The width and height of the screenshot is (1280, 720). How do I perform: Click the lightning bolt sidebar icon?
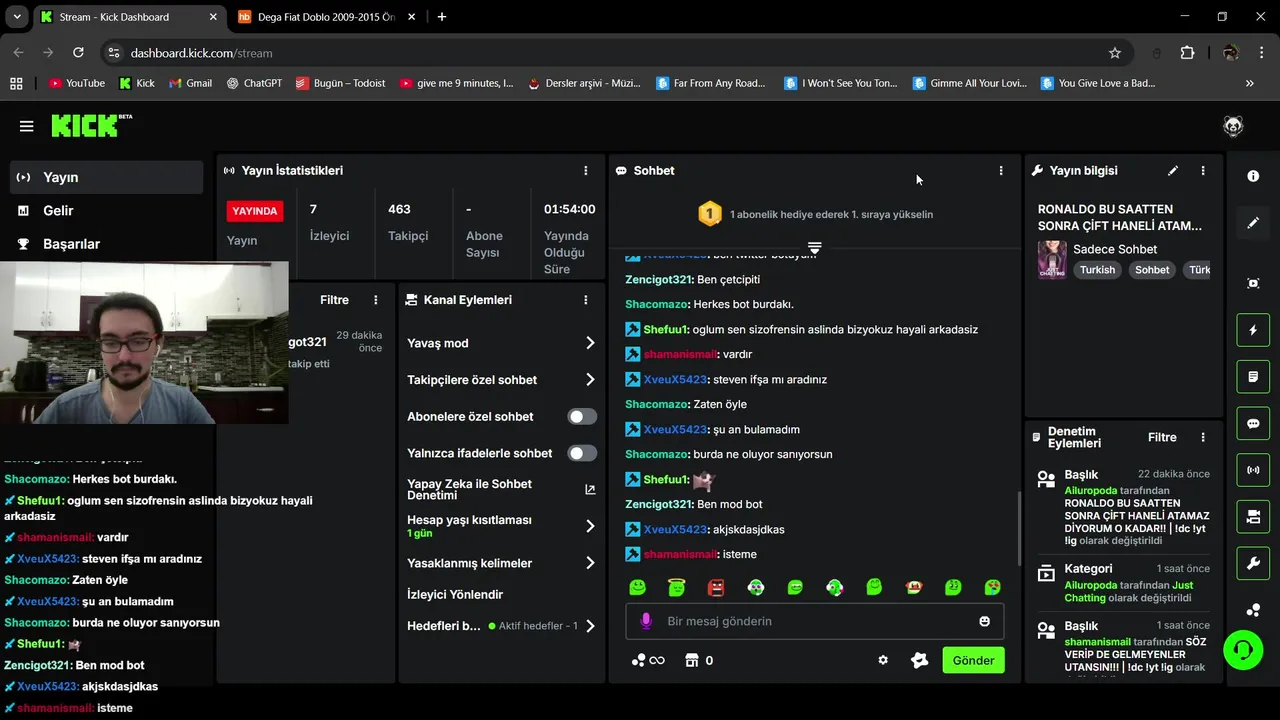[x=1253, y=330]
